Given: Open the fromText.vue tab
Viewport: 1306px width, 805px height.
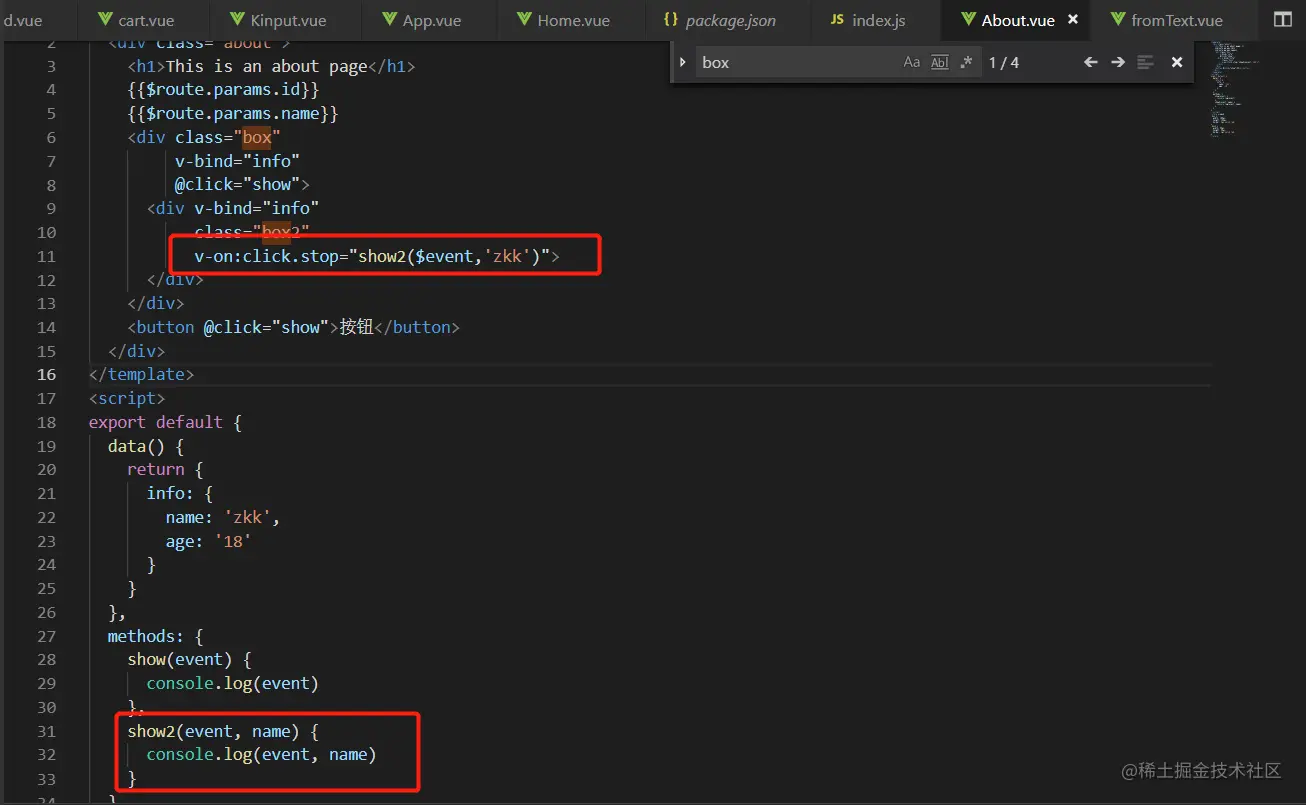Looking at the screenshot, I should pyautogui.click(x=1166, y=20).
